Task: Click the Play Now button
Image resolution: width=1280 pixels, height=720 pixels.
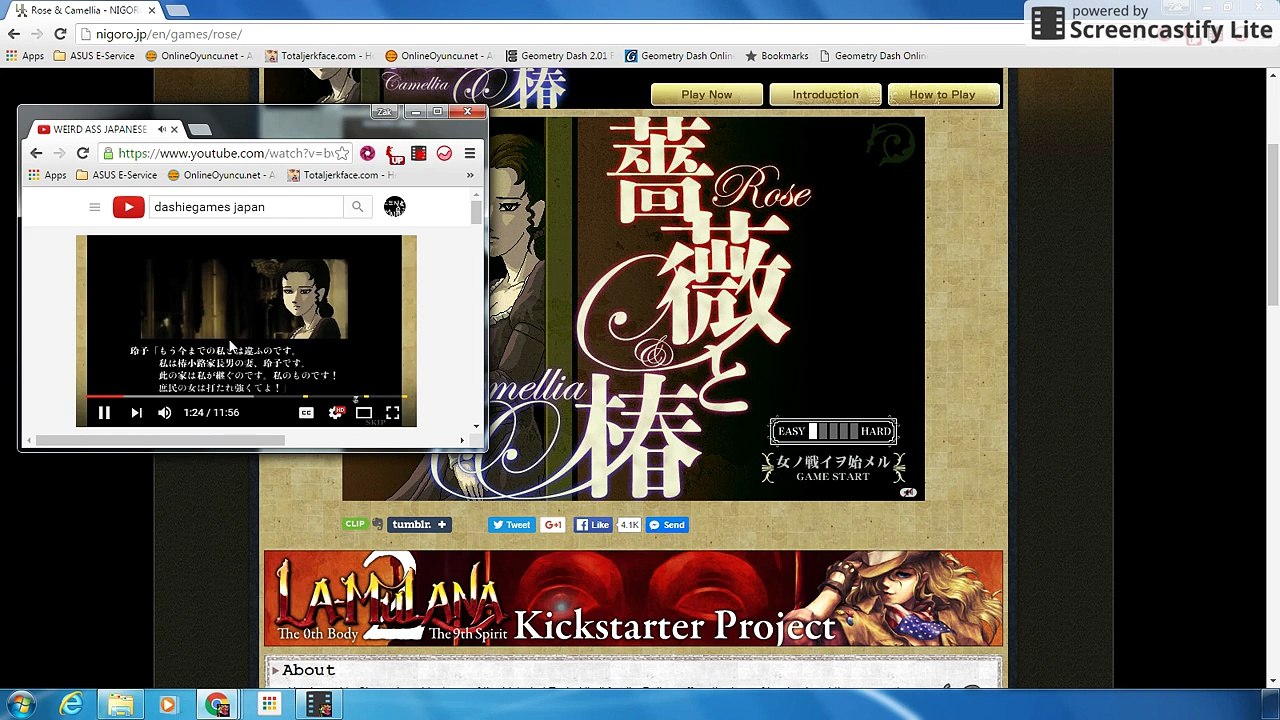Action: [707, 95]
